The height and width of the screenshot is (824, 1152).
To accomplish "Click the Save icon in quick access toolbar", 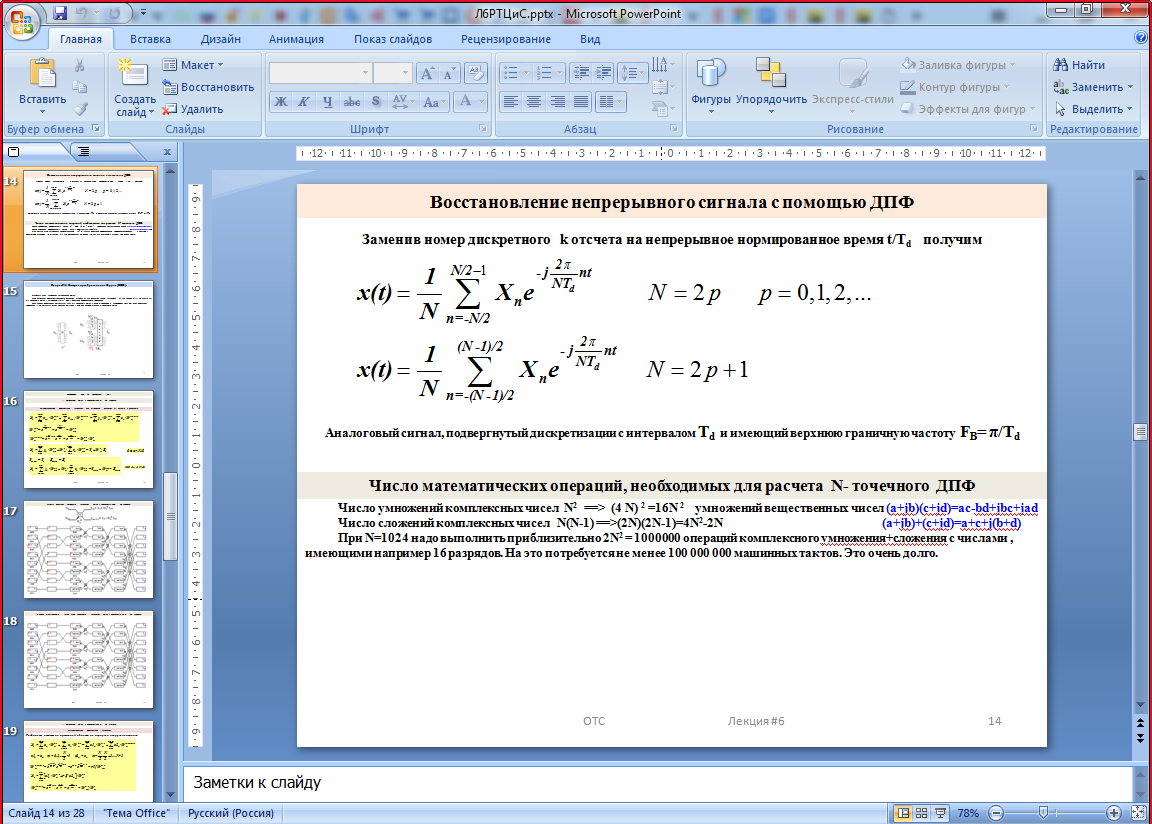I will coord(60,14).
